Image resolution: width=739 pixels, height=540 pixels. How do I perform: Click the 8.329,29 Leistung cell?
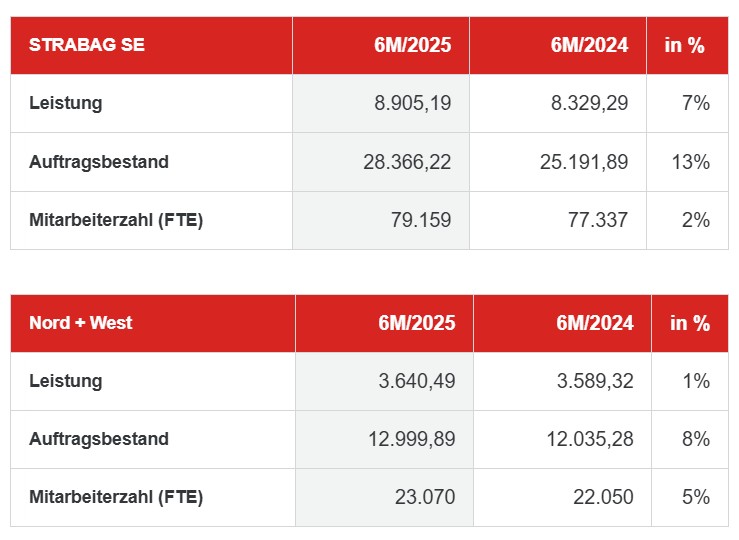point(588,103)
